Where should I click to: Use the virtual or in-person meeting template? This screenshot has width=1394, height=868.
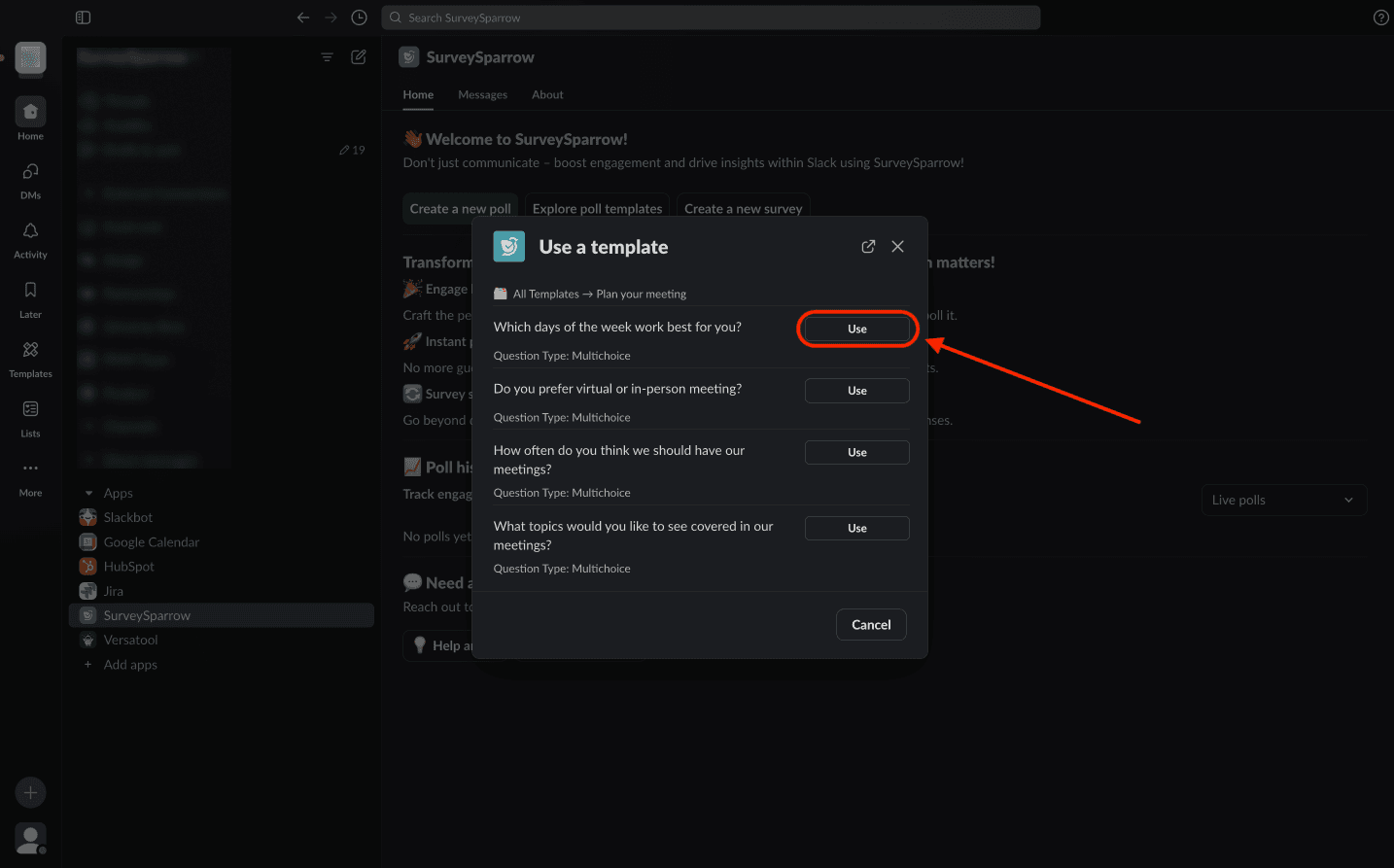tap(856, 391)
